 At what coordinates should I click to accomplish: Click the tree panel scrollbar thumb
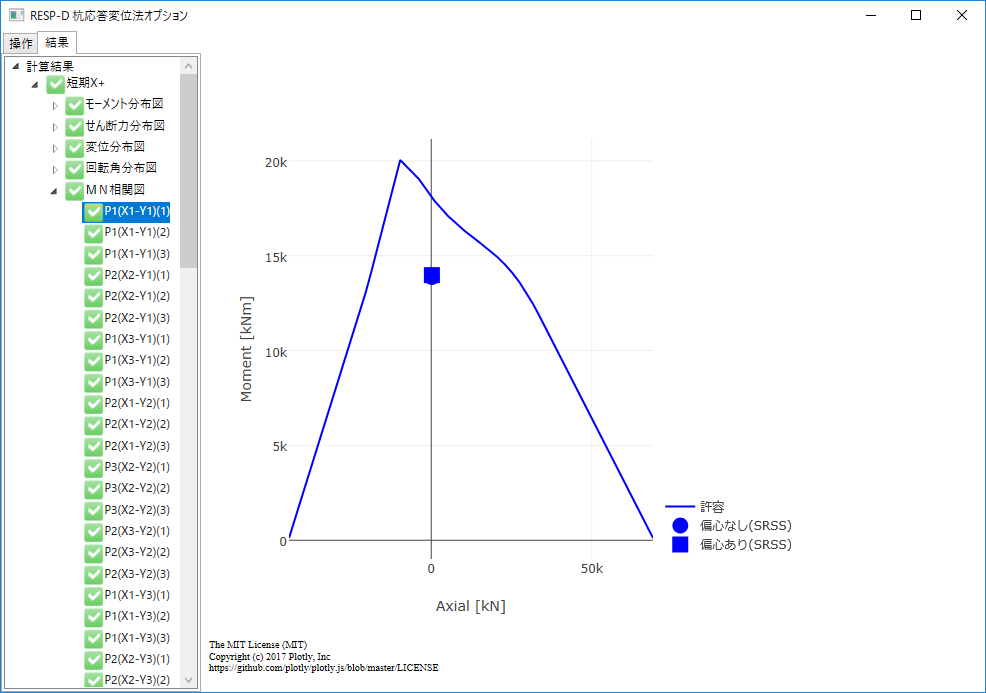coord(189,171)
